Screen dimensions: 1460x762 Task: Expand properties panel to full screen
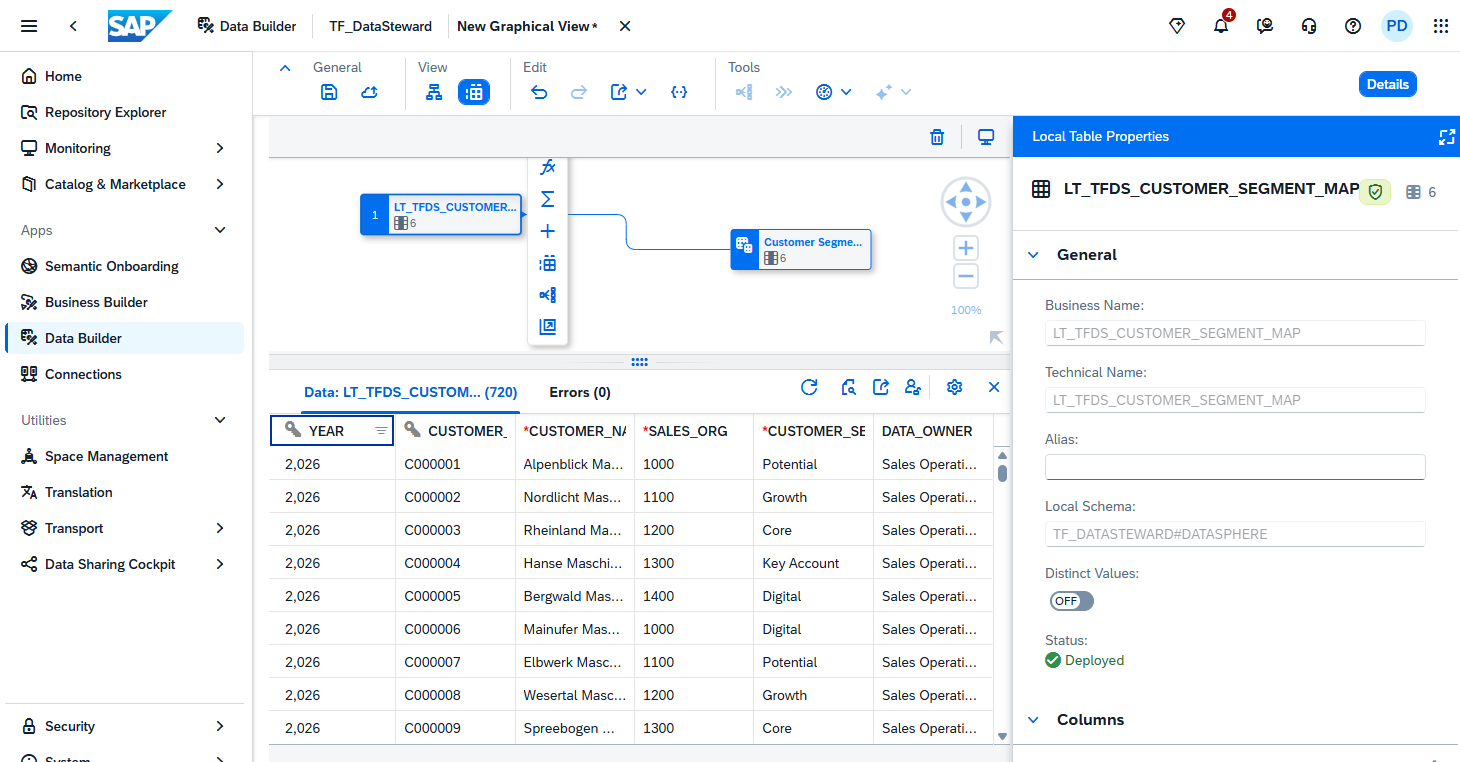pyautogui.click(x=1446, y=137)
